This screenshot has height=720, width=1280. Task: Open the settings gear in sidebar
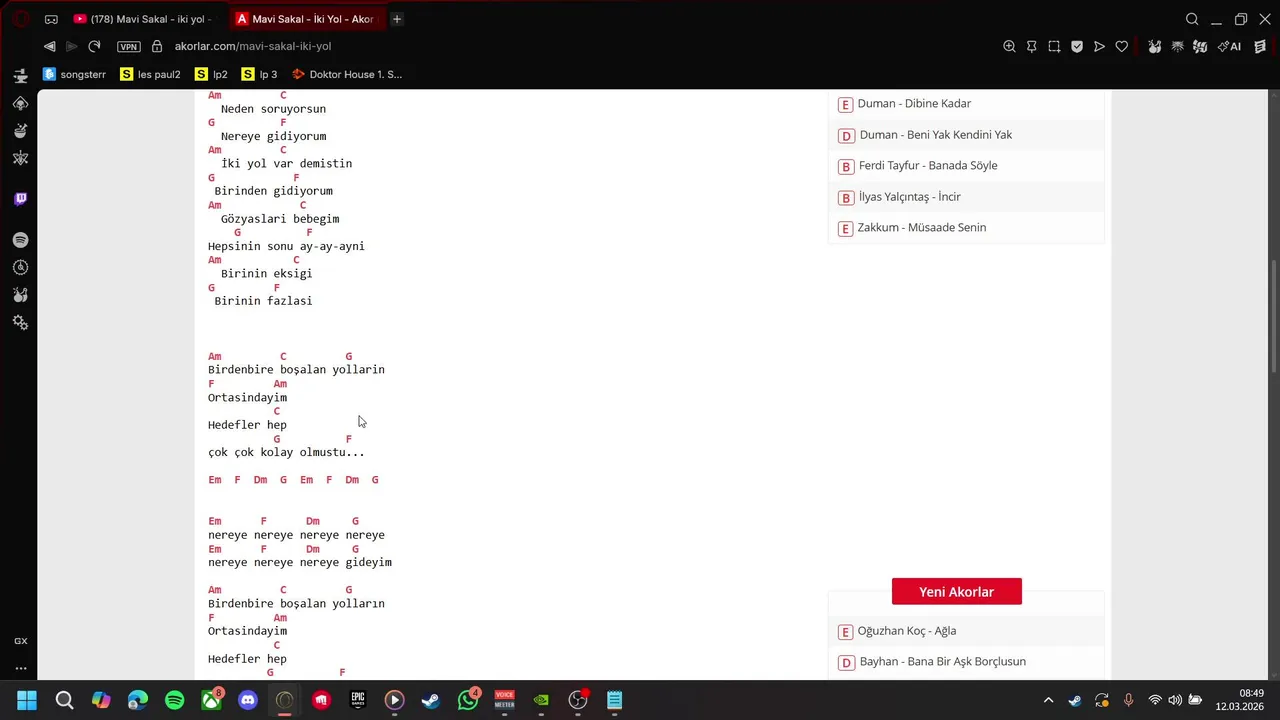click(20, 322)
